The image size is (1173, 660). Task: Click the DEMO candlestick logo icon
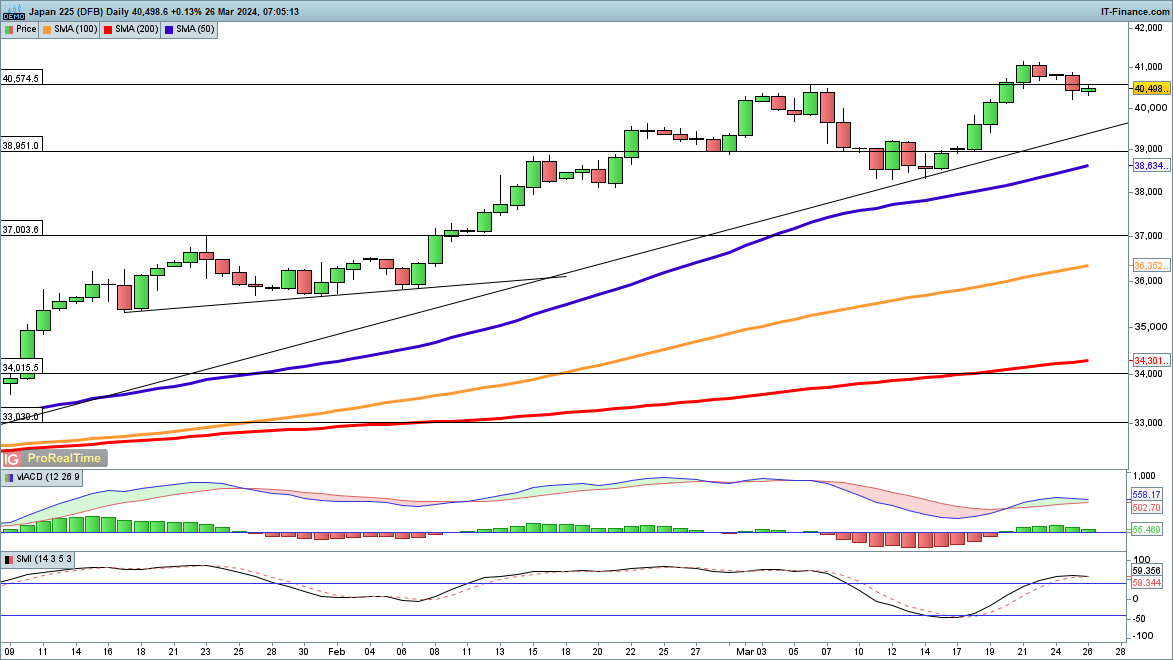tap(12, 12)
